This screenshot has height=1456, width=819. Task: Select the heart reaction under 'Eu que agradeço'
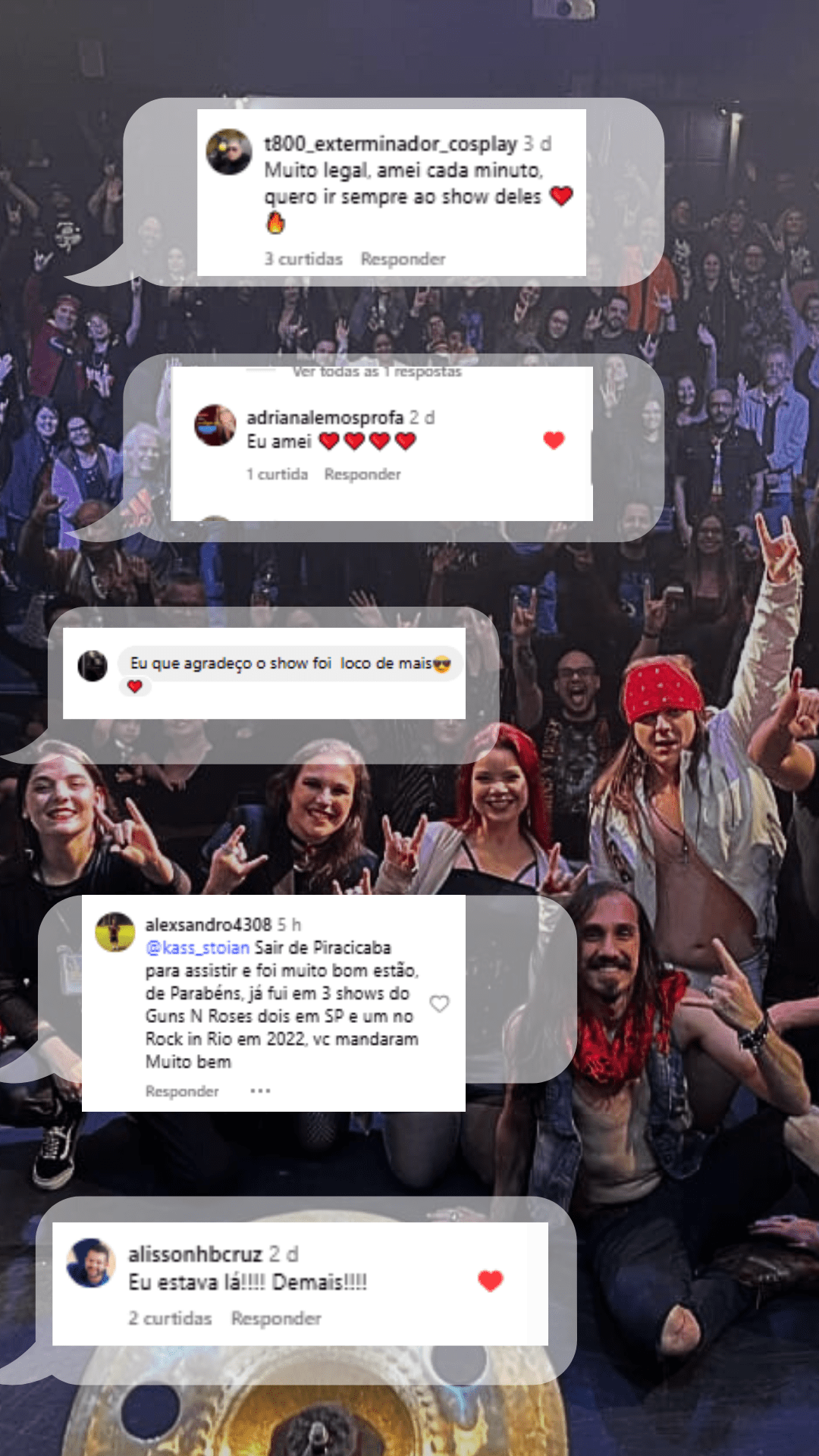(x=135, y=686)
